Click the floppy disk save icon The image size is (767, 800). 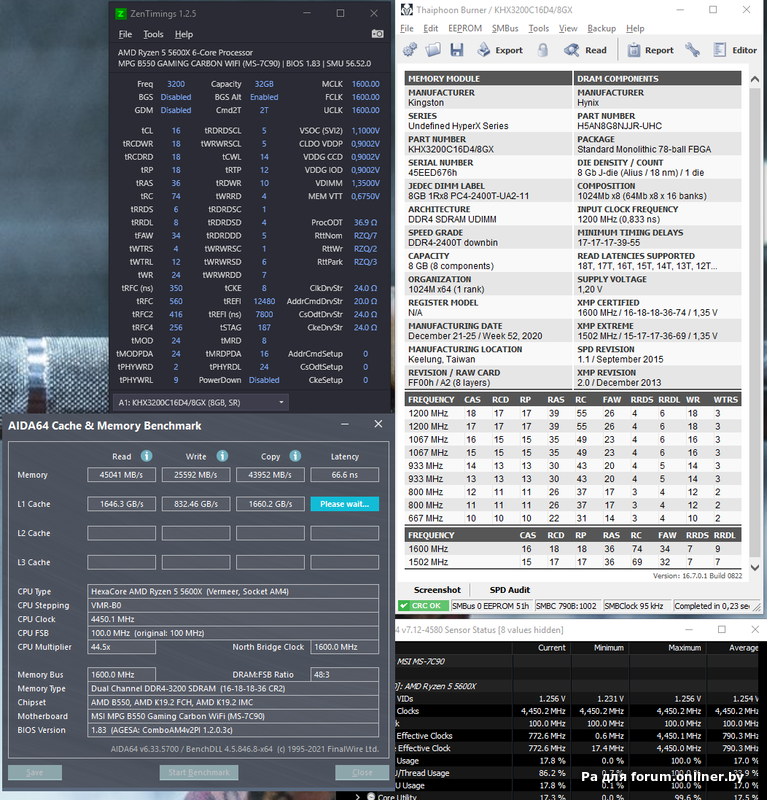tap(456, 49)
